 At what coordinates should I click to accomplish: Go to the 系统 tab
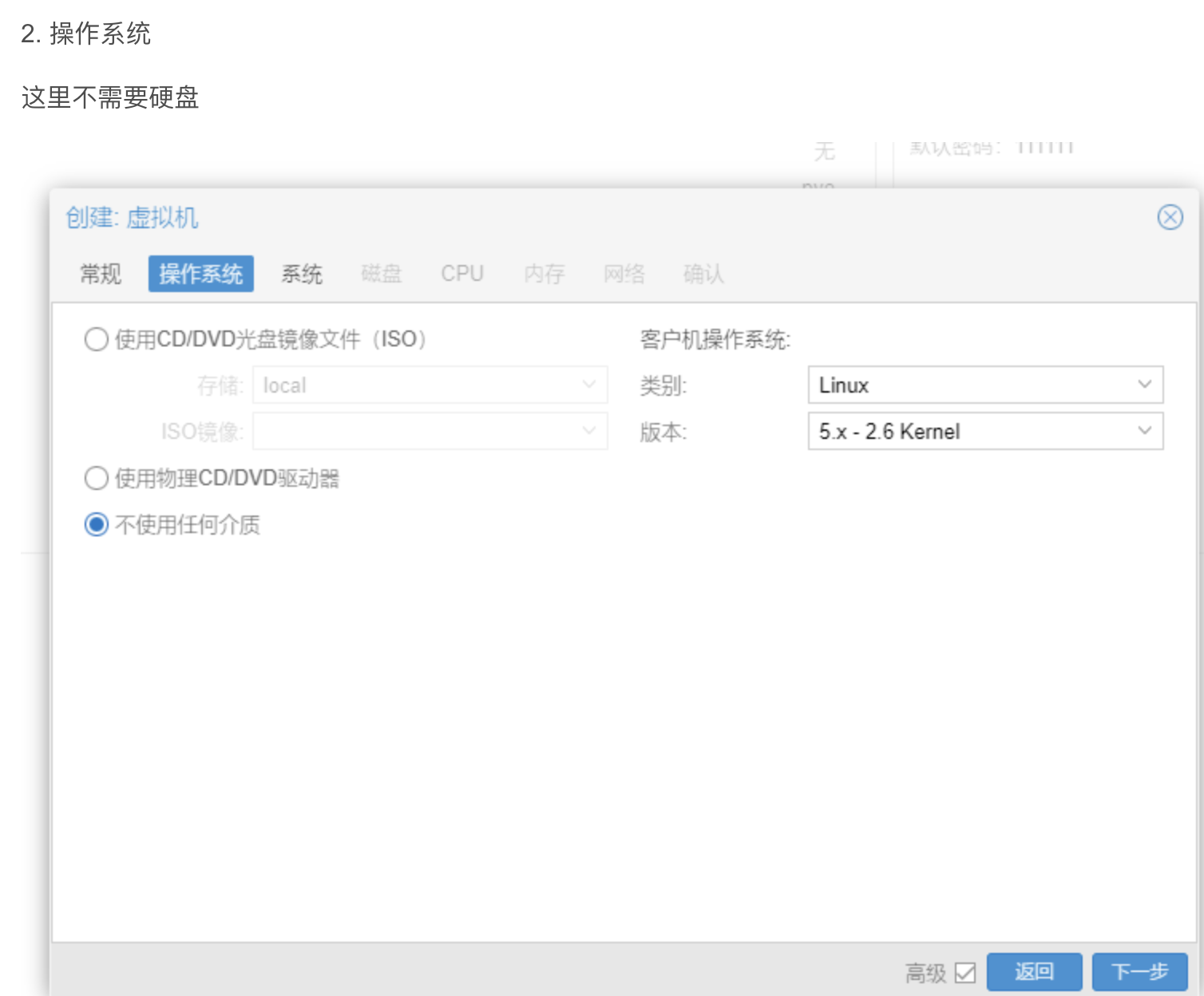[302, 274]
